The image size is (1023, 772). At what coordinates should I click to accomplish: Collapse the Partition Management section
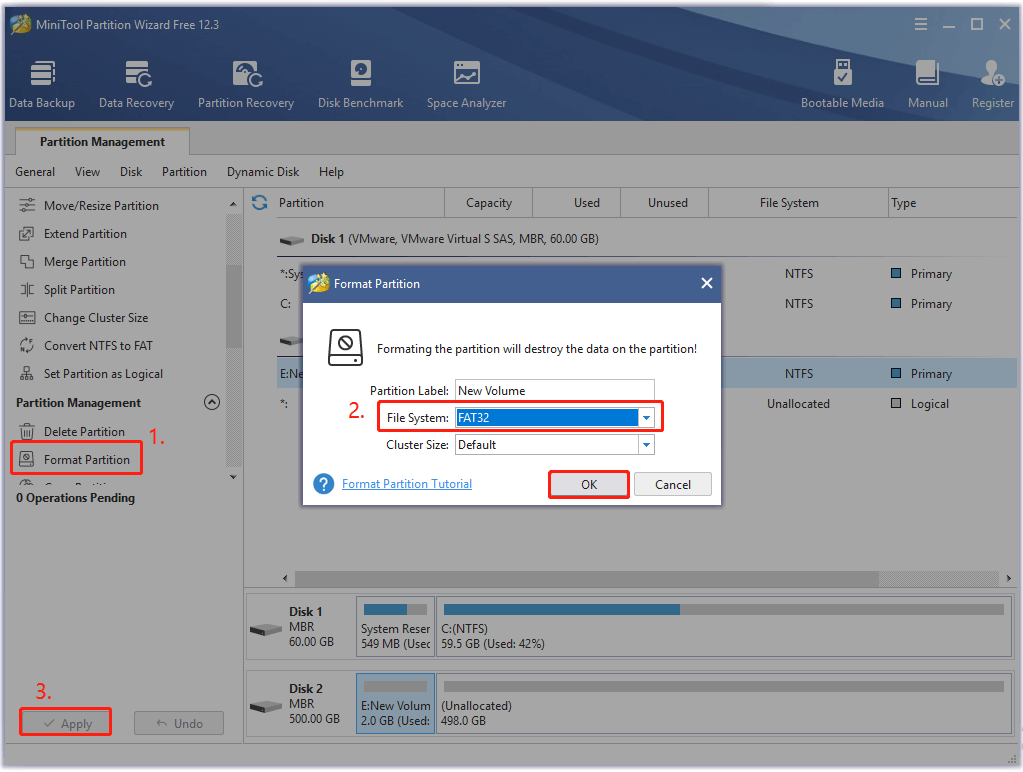[211, 402]
